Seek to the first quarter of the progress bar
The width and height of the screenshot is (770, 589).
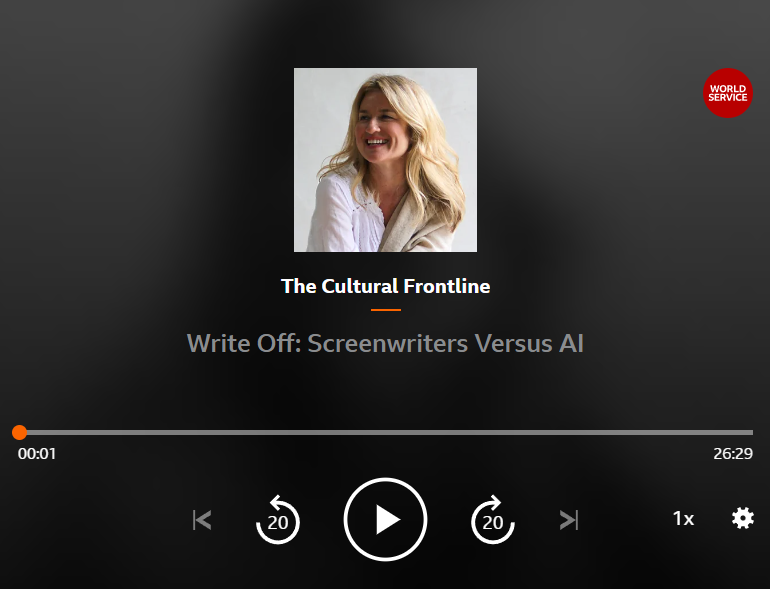pos(201,432)
